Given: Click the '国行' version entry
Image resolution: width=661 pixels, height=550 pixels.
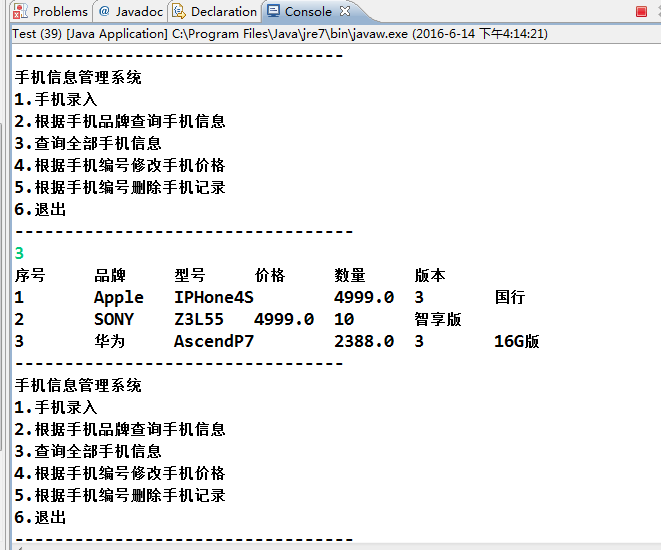Looking at the screenshot, I should click(510, 297).
